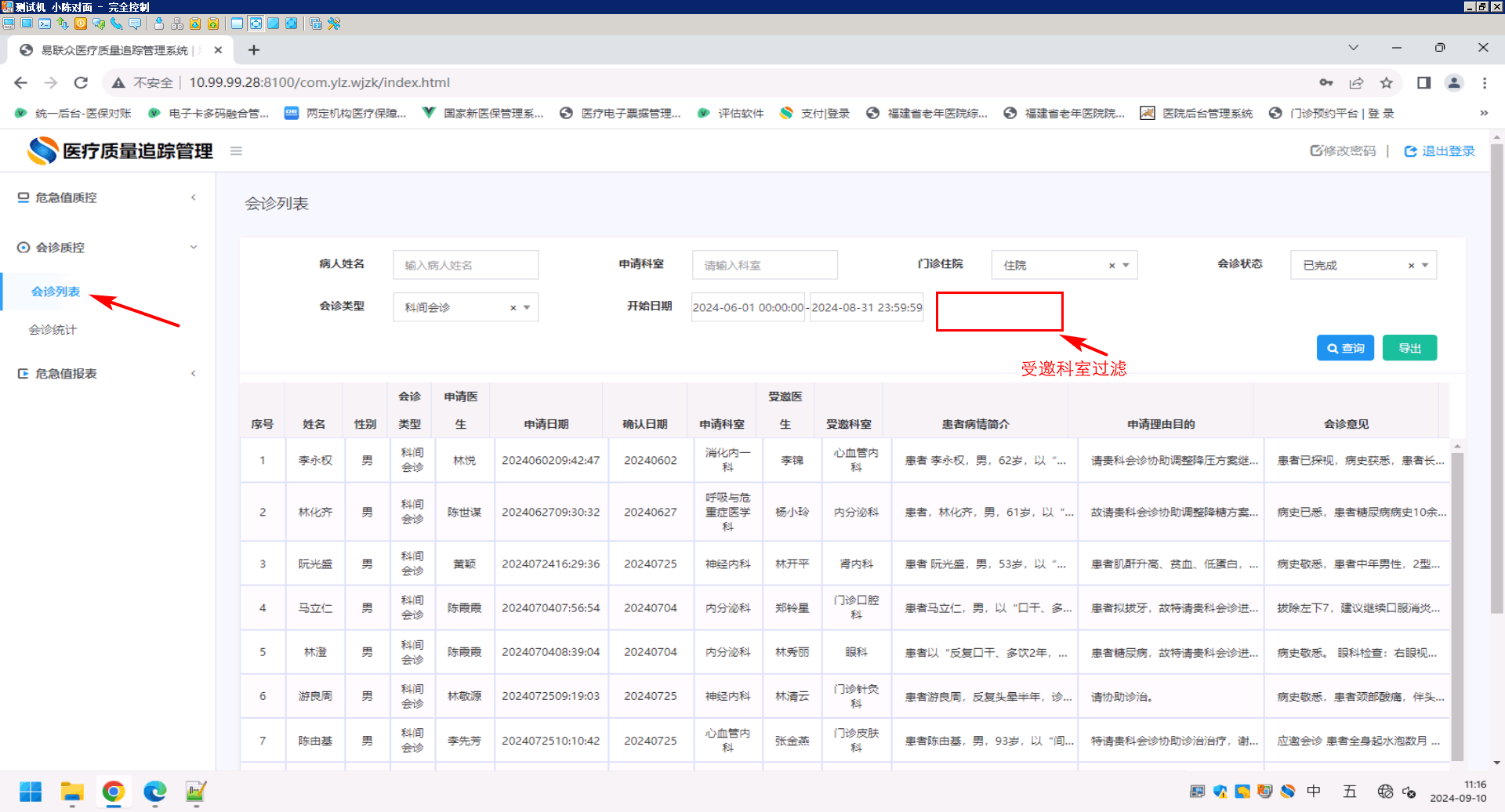Viewport: 1505px width, 812px height.
Task: Open the browser side panel
Action: pos(1423,82)
